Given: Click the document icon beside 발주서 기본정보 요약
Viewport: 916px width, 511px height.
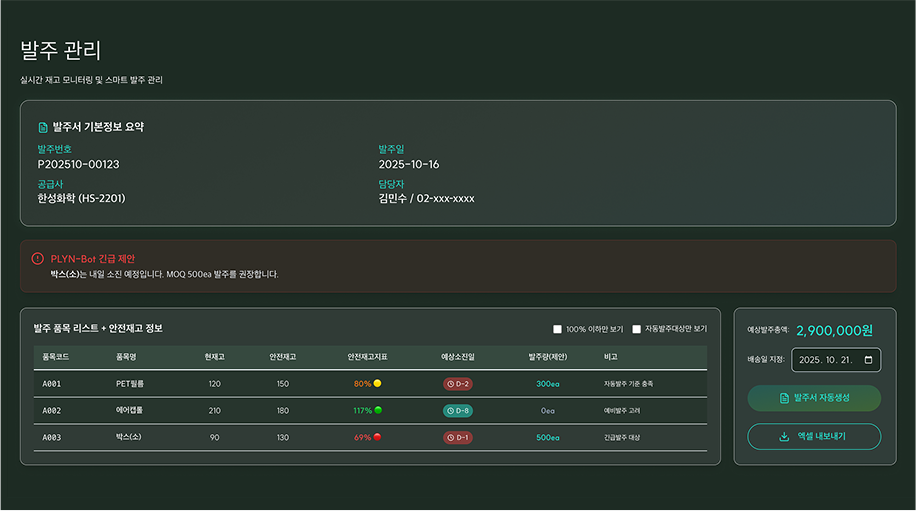Looking at the screenshot, I should (x=43, y=128).
